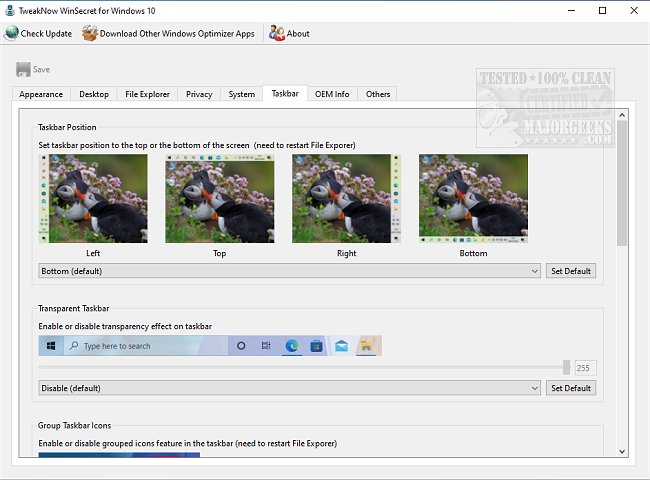Viewport: 650px width, 480px height.
Task: Expand the Disable (default) transparency dropdown
Action: pyautogui.click(x=289, y=388)
